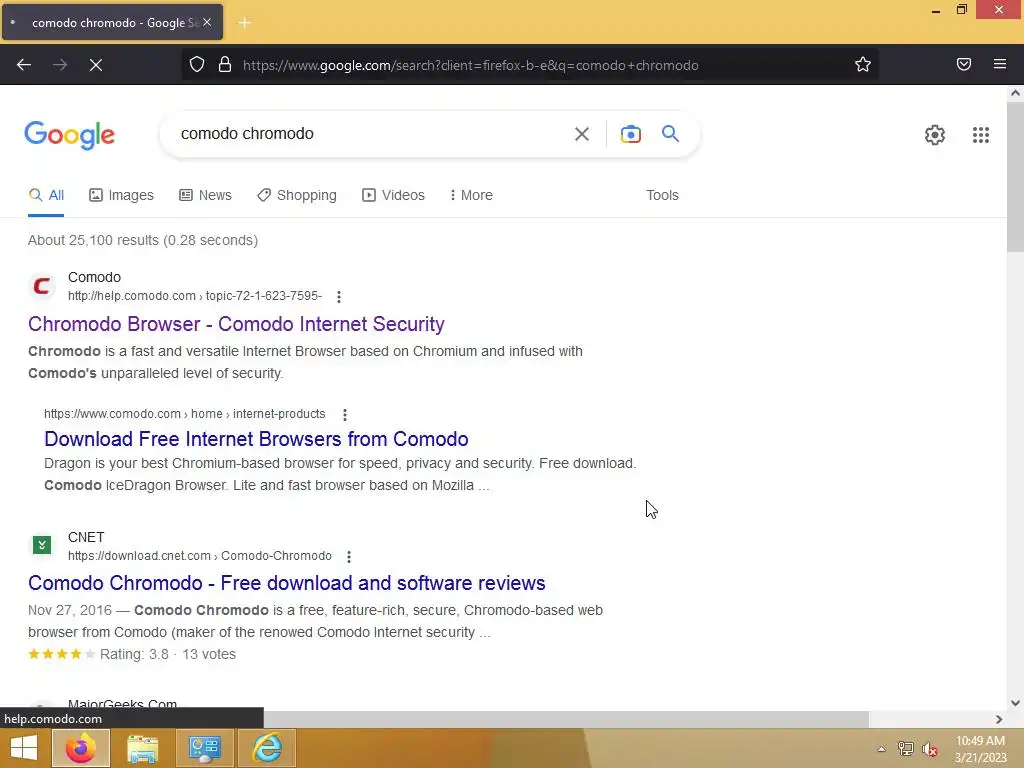This screenshot has width=1024, height=768.
Task: Switch to the Videos tab
Action: pyautogui.click(x=393, y=195)
